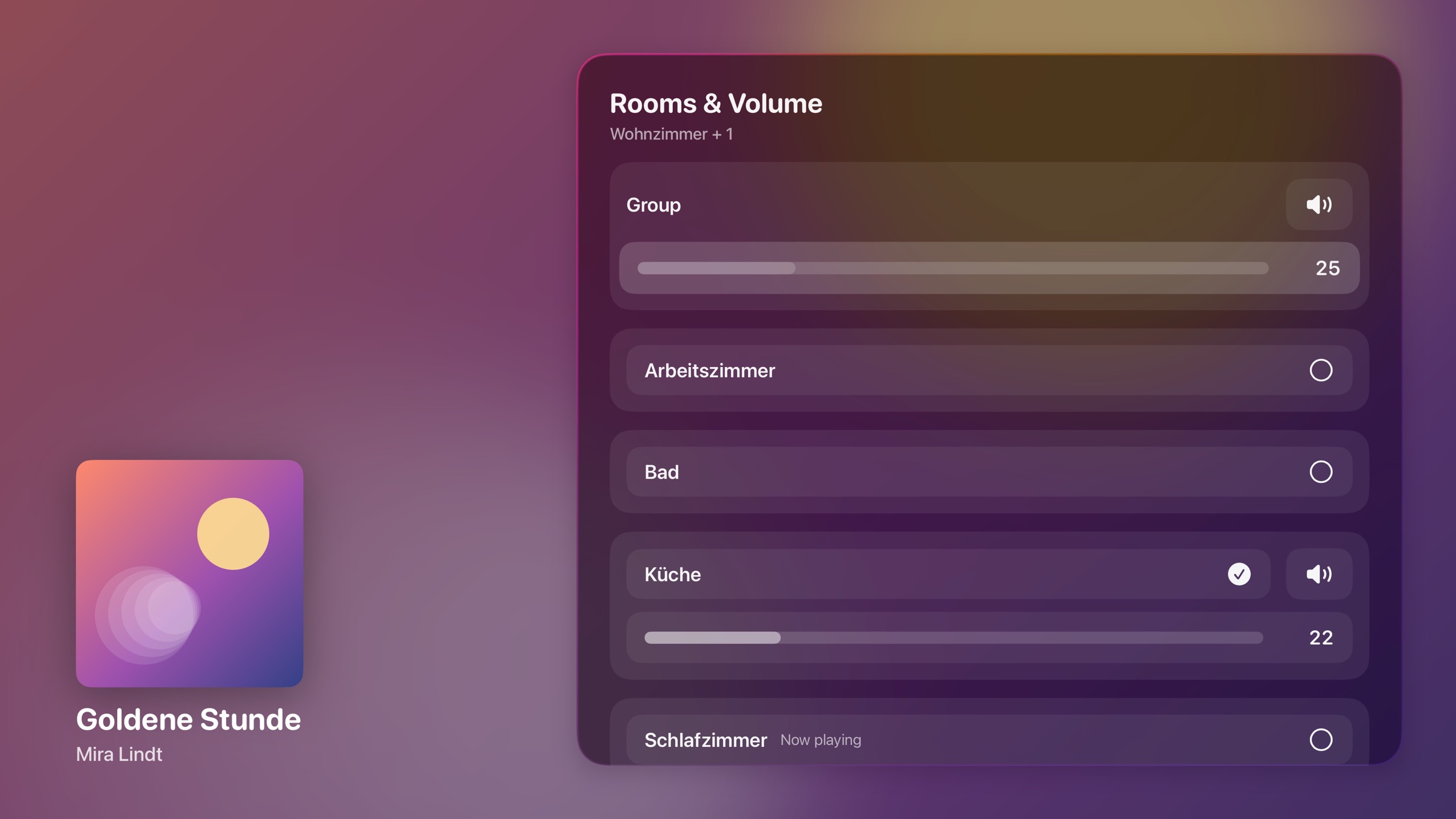Open the Goldene Stunde album artwork
1456x819 pixels.
pos(189,573)
